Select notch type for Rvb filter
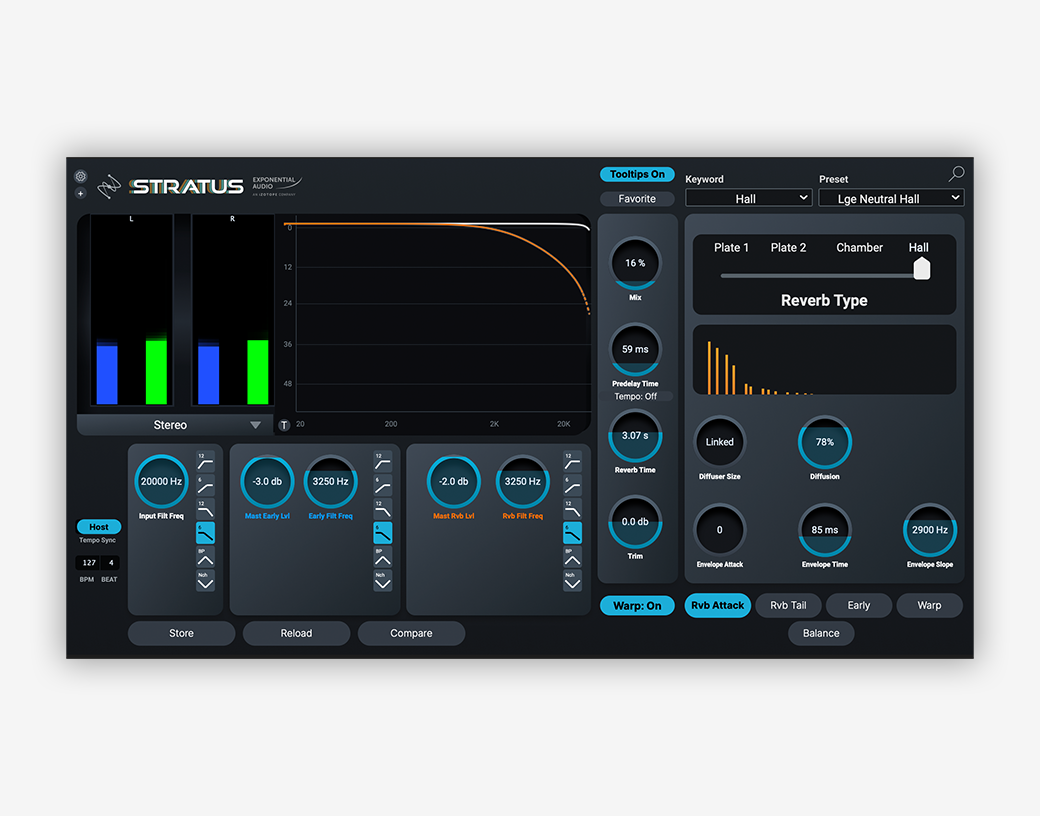The width and height of the screenshot is (1040, 816). point(572,580)
